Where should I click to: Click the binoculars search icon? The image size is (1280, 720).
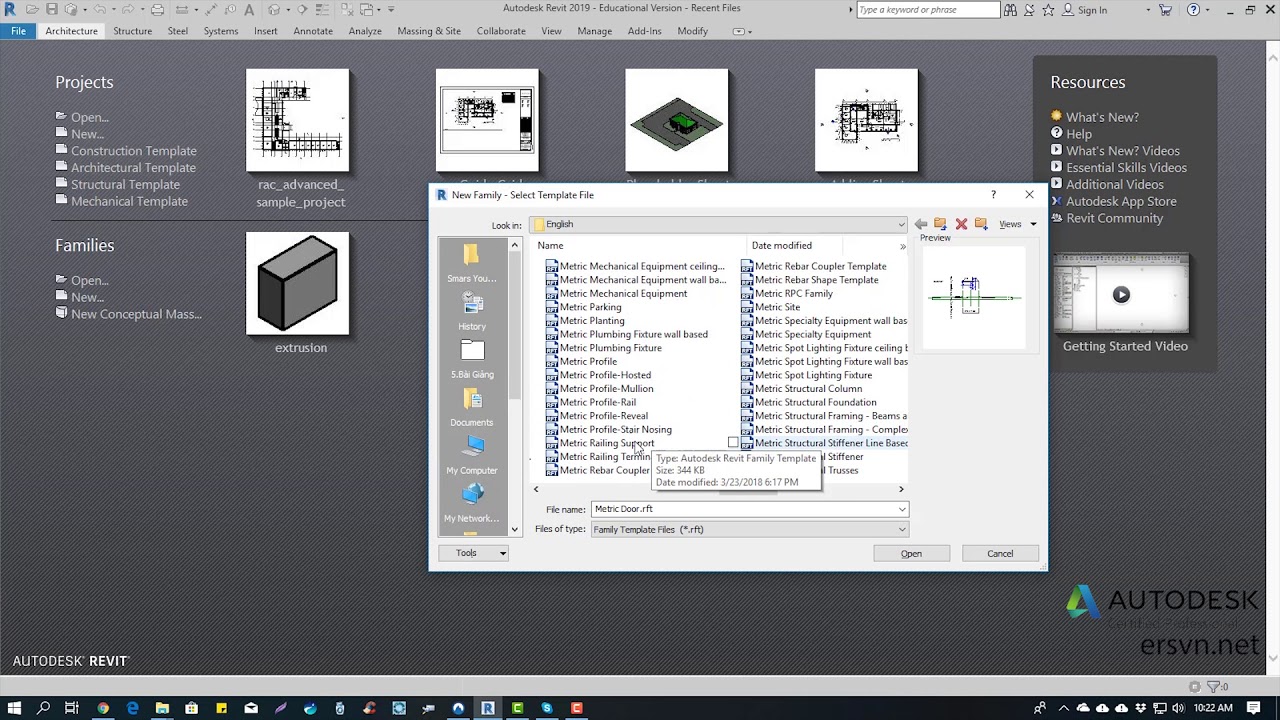(1011, 10)
